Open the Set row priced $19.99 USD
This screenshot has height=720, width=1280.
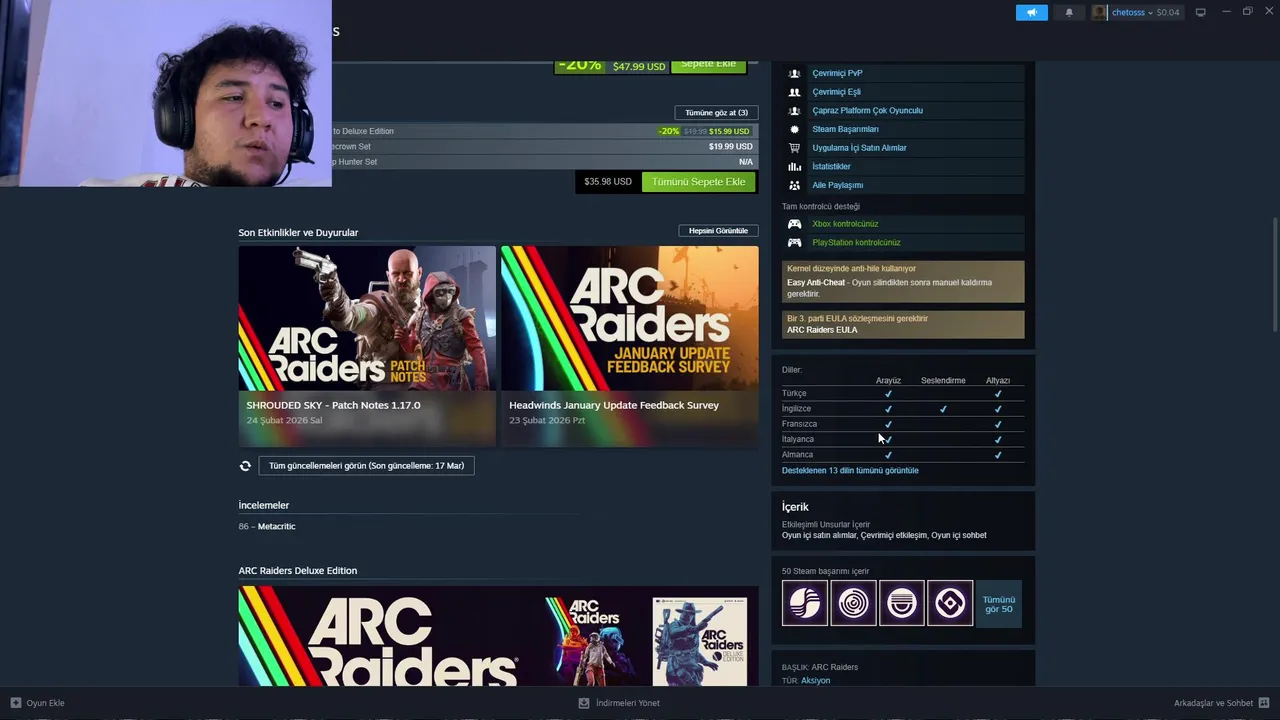[544, 147]
